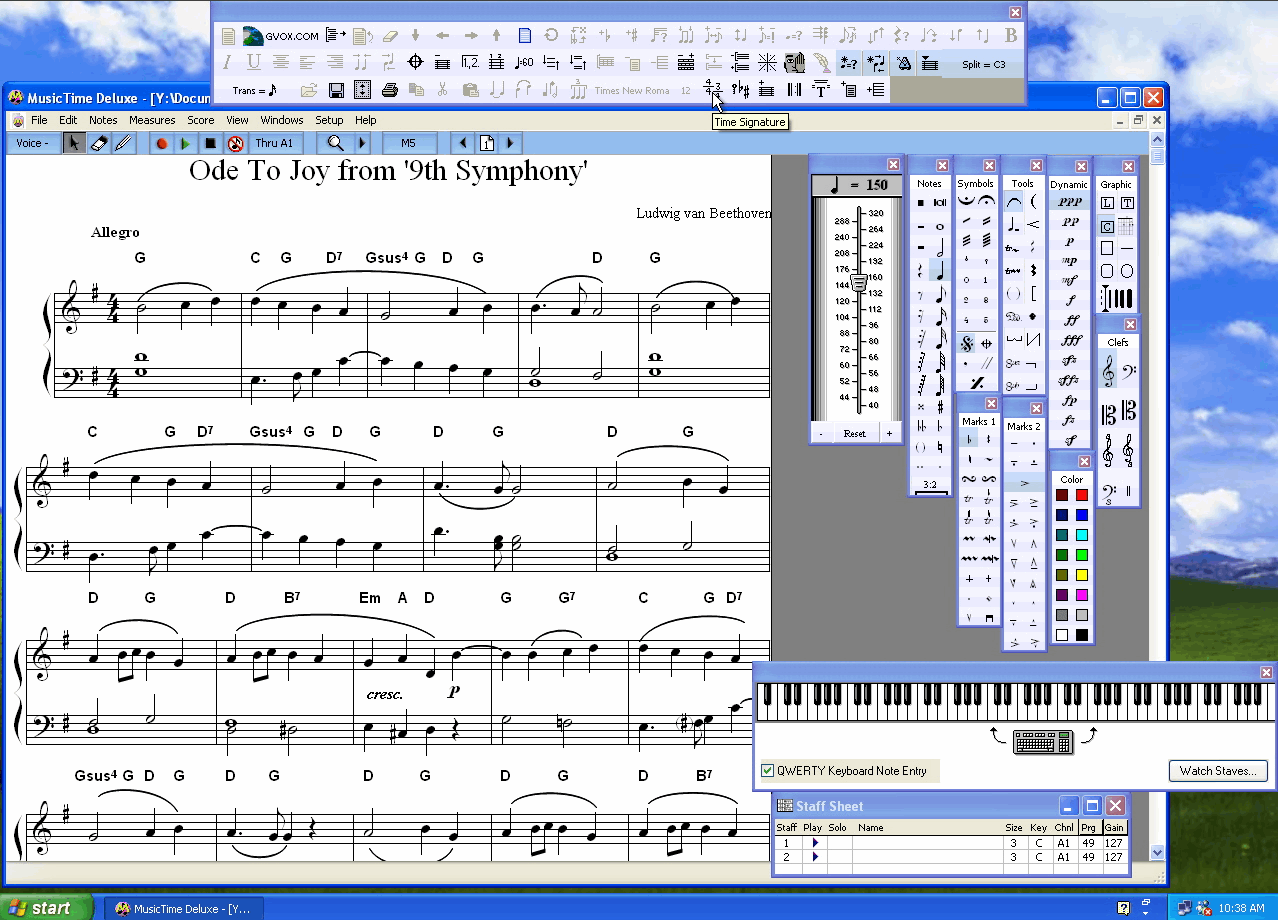Image resolution: width=1278 pixels, height=920 pixels.
Task: Toggle Play arrow for staff 1 in Staff Sheet
Action: point(814,843)
